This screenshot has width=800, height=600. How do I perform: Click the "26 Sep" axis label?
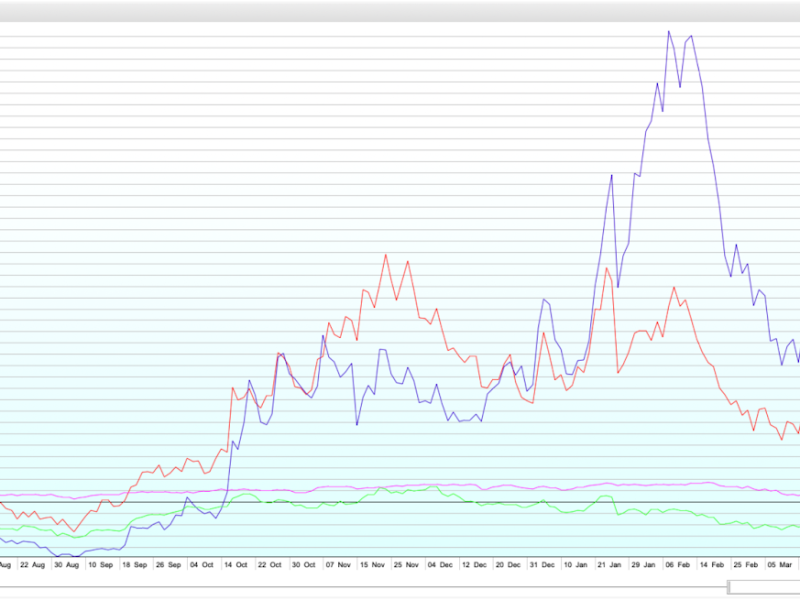click(168, 565)
